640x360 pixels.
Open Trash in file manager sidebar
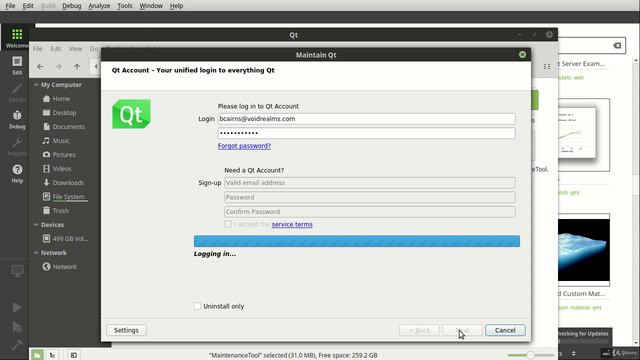click(60, 211)
